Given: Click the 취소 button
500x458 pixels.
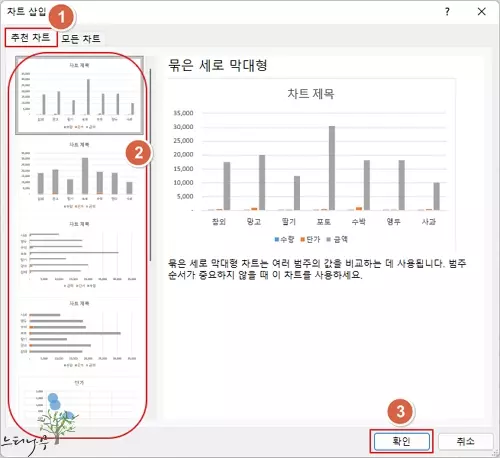Looking at the screenshot, I should 465,441.
